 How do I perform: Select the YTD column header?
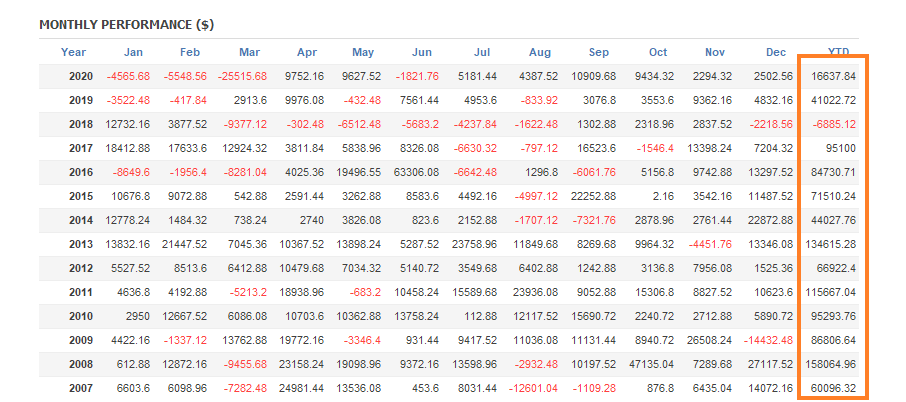[840, 52]
